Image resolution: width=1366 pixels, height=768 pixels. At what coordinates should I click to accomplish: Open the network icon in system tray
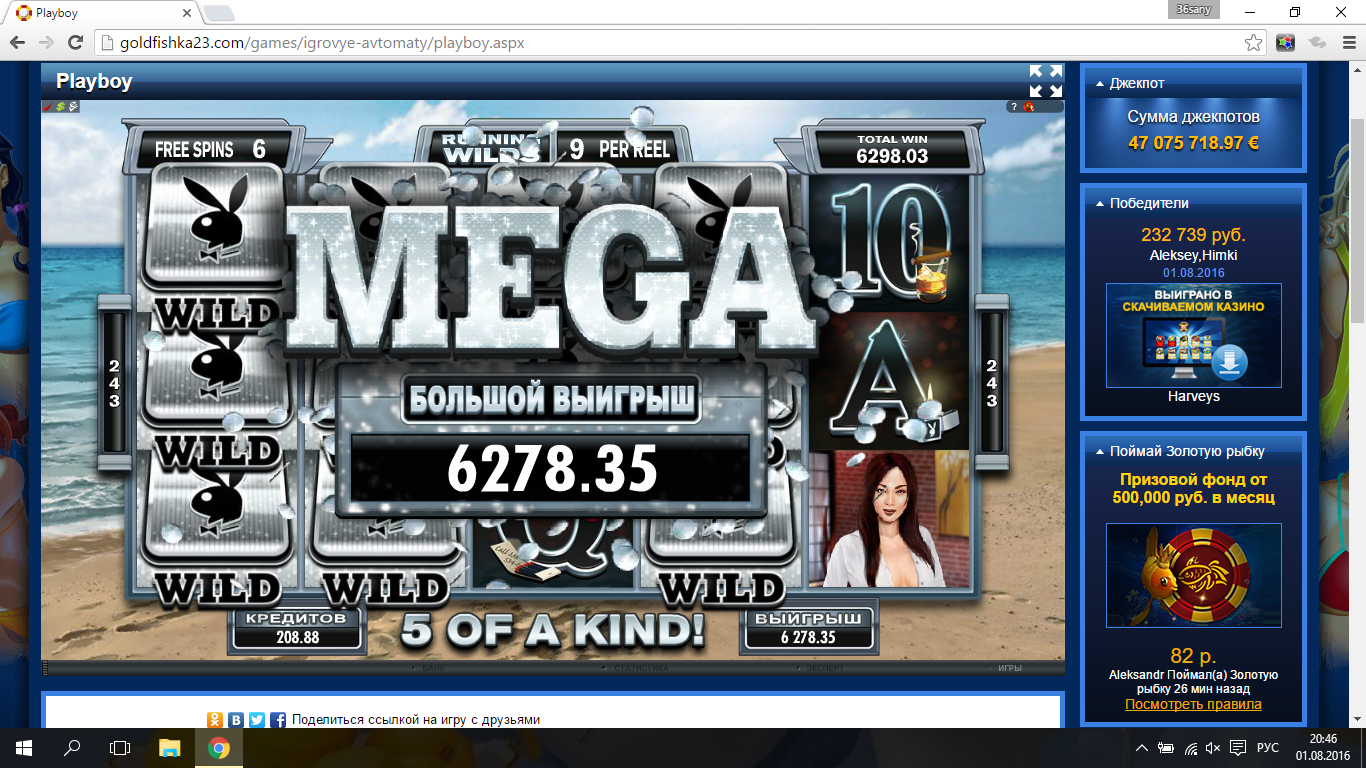pos(1191,748)
